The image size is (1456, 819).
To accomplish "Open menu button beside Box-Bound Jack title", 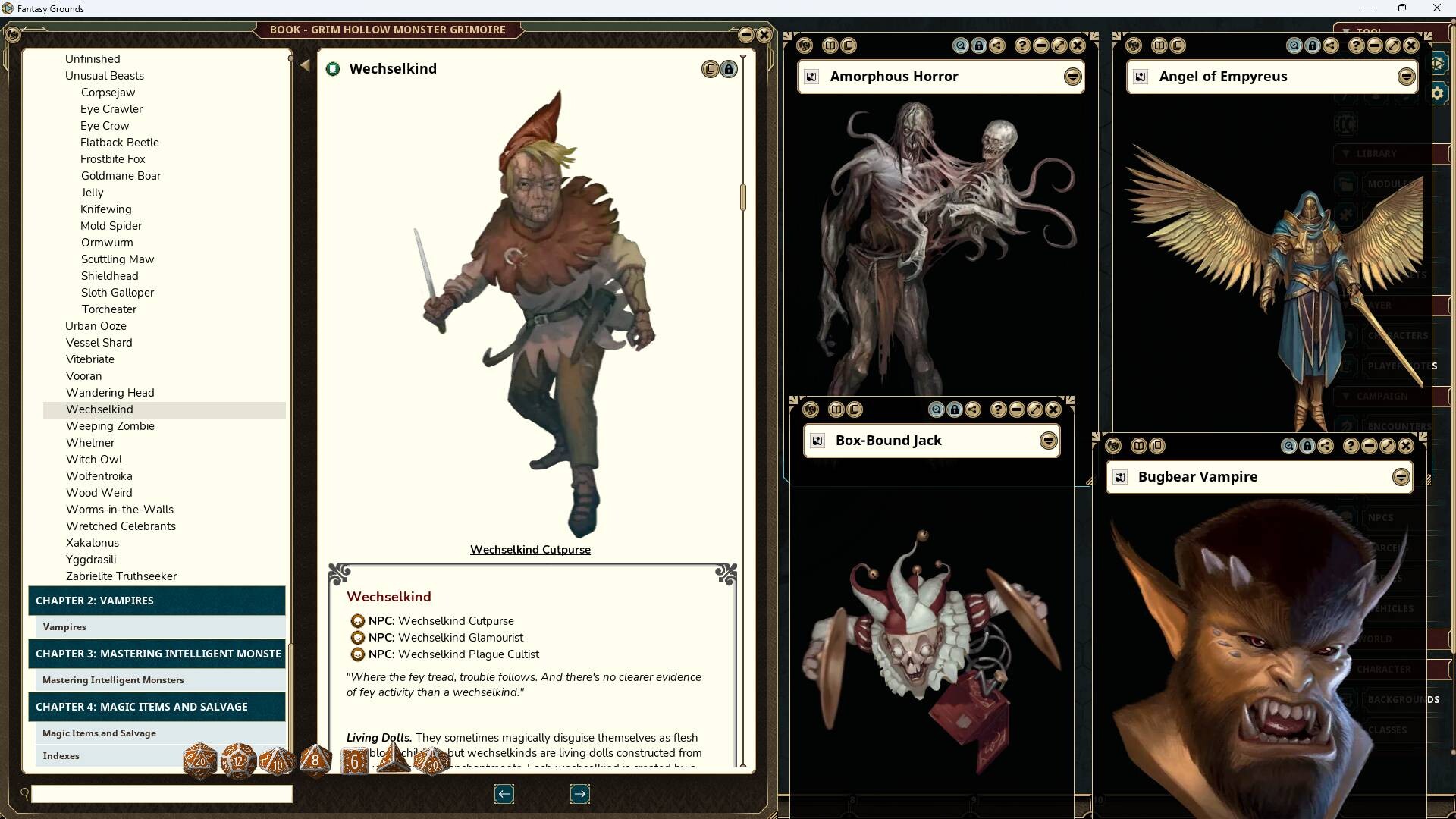I will pos(1048,441).
